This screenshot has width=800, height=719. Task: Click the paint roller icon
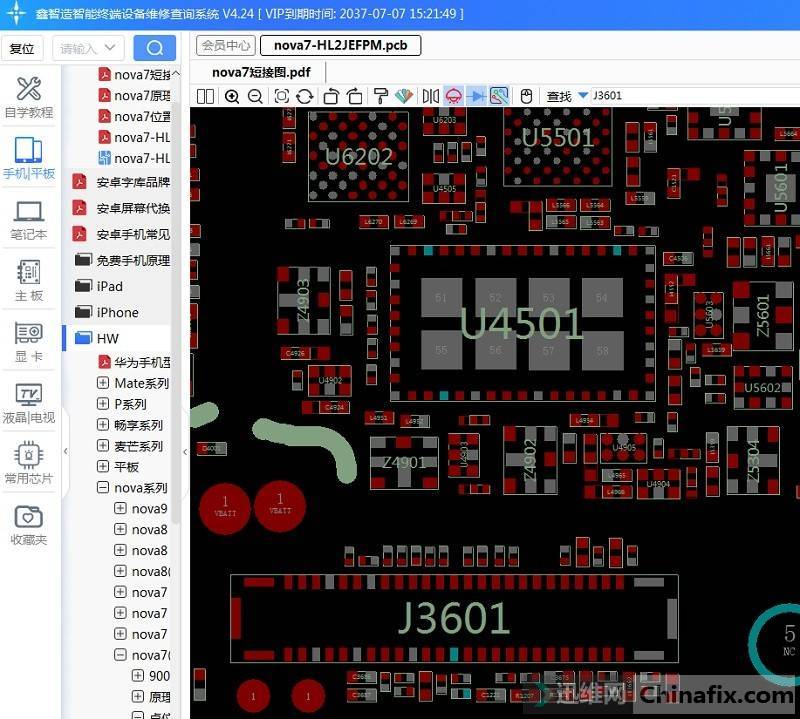(x=380, y=96)
